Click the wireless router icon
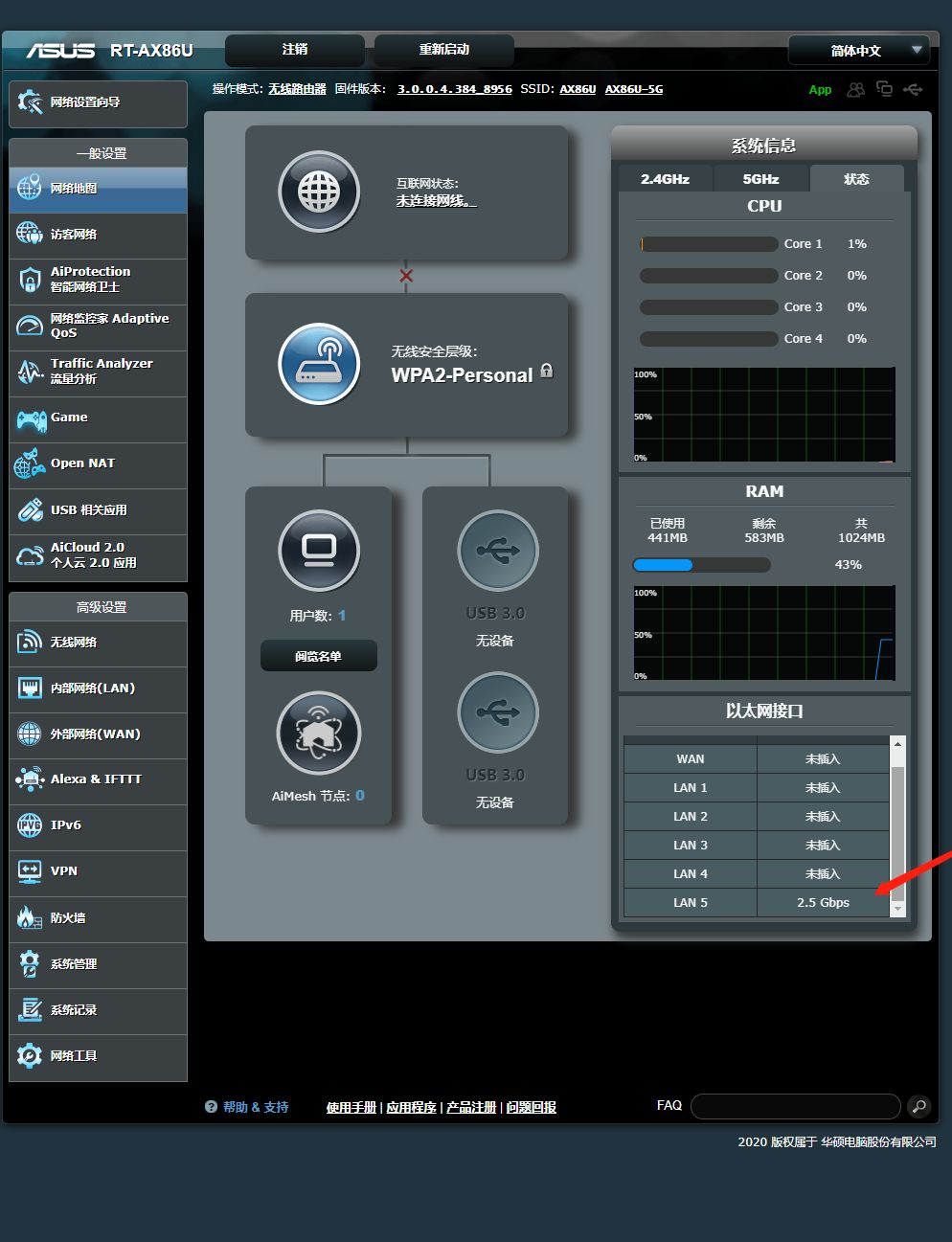Image resolution: width=952 pixels, height=1242 pixels. pyautogui.click(x=319, y=364)
